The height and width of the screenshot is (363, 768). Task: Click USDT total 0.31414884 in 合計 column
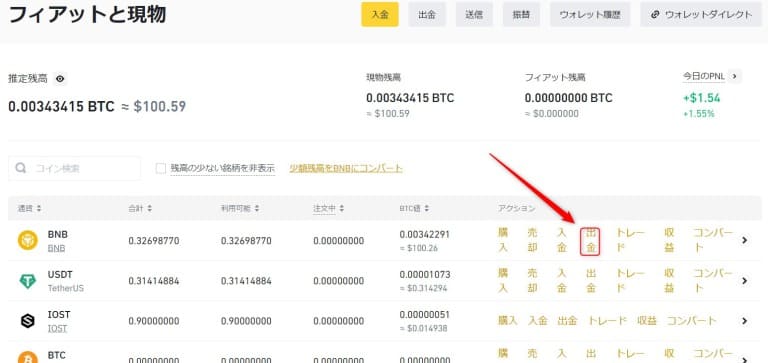154,281
